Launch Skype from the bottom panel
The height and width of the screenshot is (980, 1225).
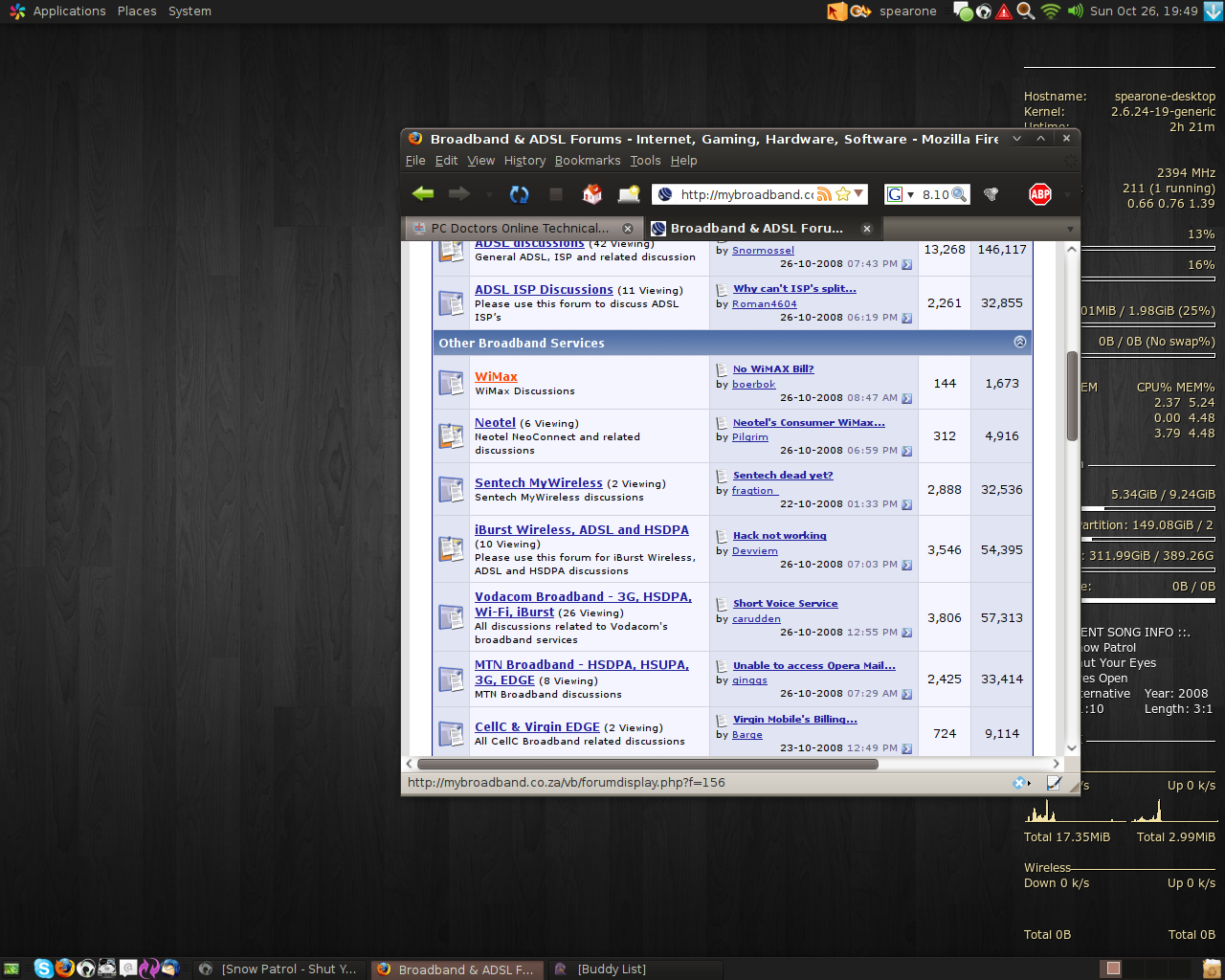[43, 969]
